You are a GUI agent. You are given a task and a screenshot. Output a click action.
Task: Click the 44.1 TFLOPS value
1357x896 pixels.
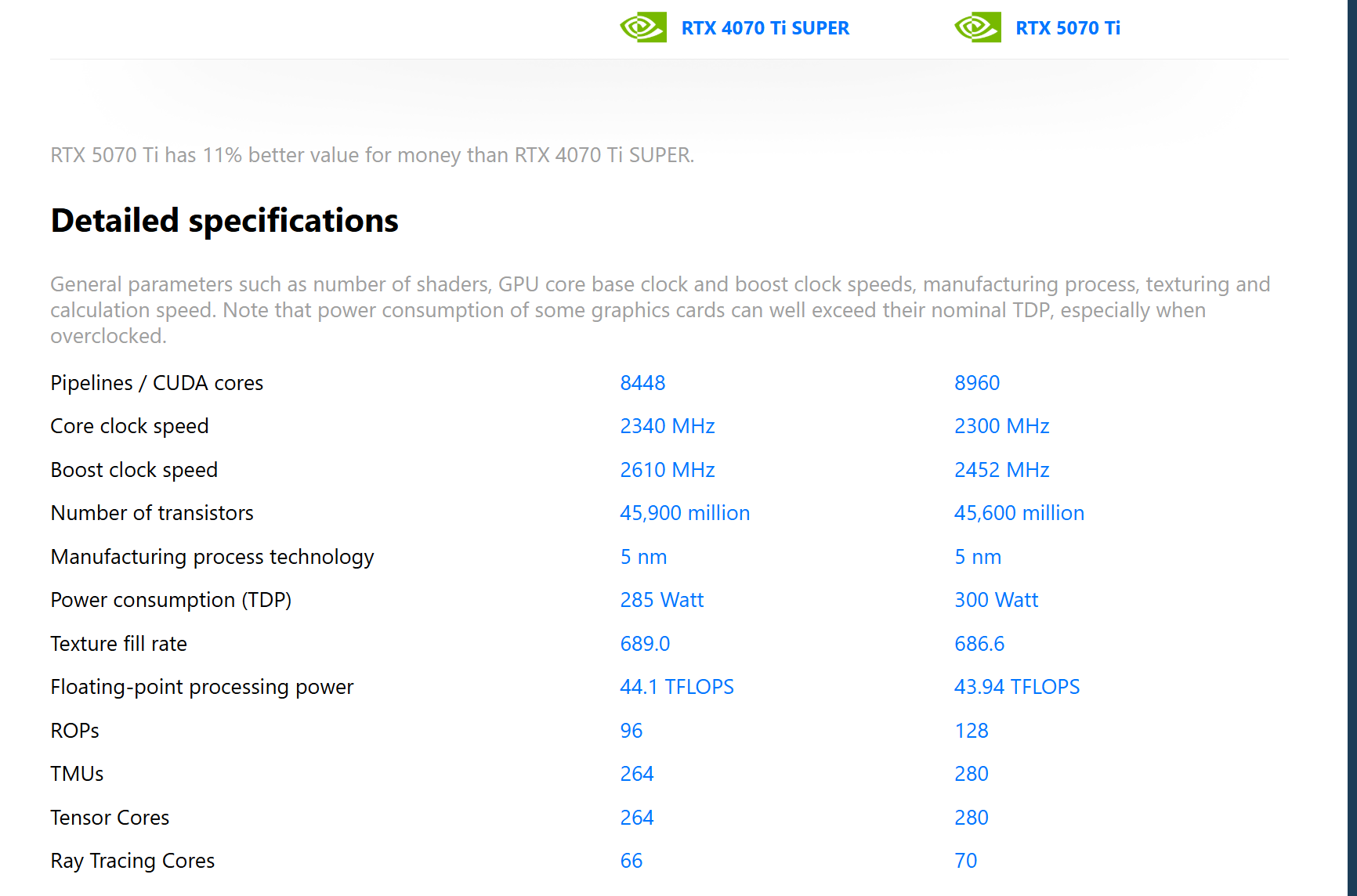[x=677, y=687]
